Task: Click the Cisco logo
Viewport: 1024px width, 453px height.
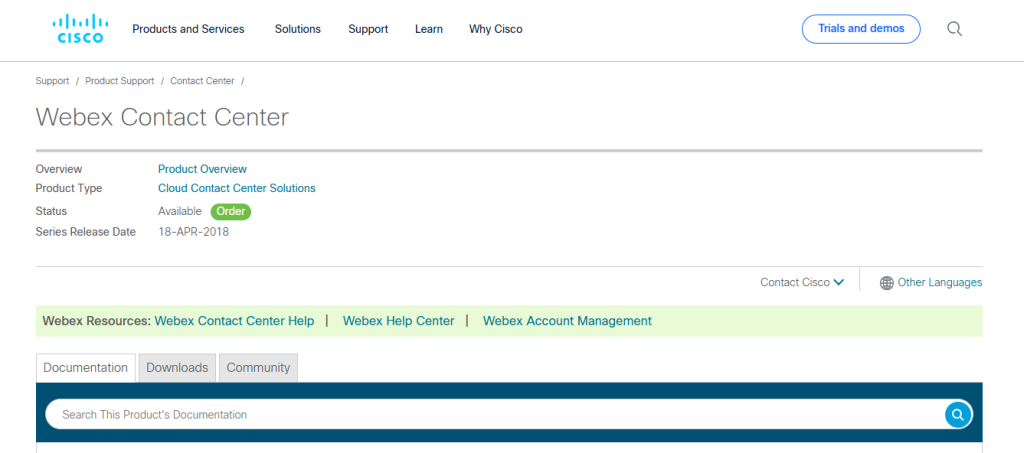Action: 80,29
